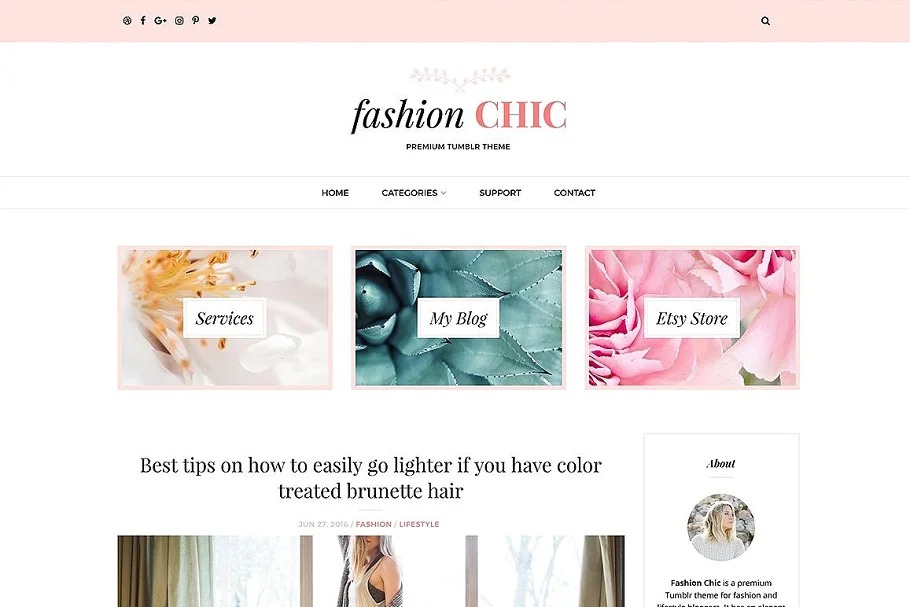The image size is (910, 607).
Task: Click the fashion CHIC site logo
Action: point(459,115)
